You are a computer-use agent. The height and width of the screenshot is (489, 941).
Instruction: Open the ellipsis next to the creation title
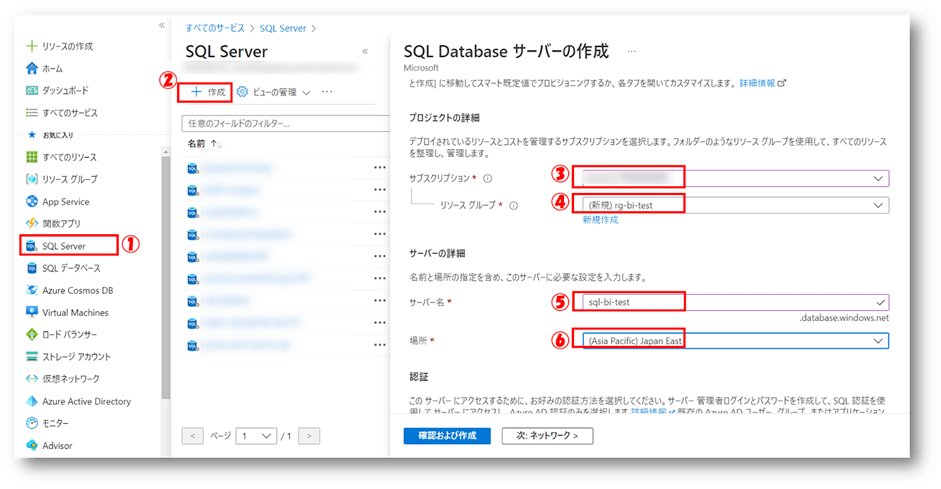pos(631,52)
